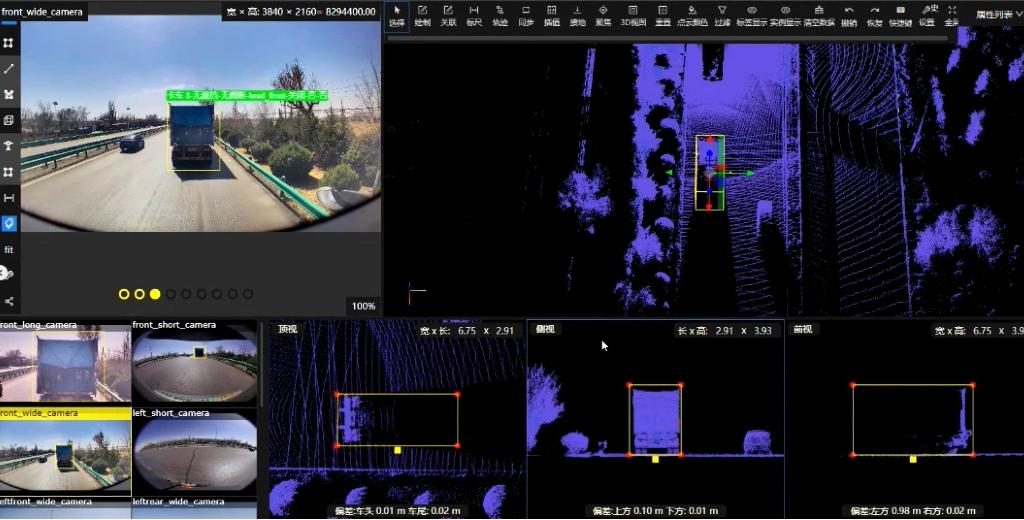Viewport: 1024px width, 520px height.
Task: Toggle 实例显示 instance visibility
Action: [x=786, y=16]
